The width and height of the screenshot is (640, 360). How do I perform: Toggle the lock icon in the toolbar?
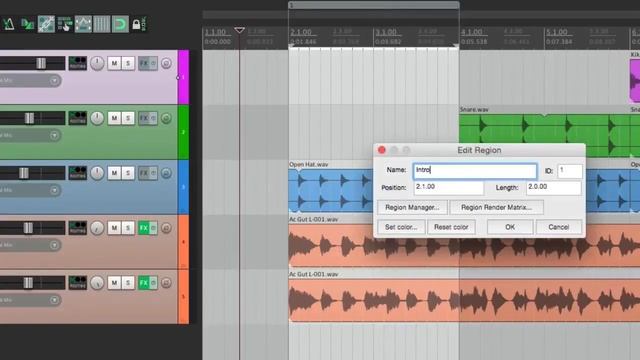pyautogui.click(x=136, y=24)
